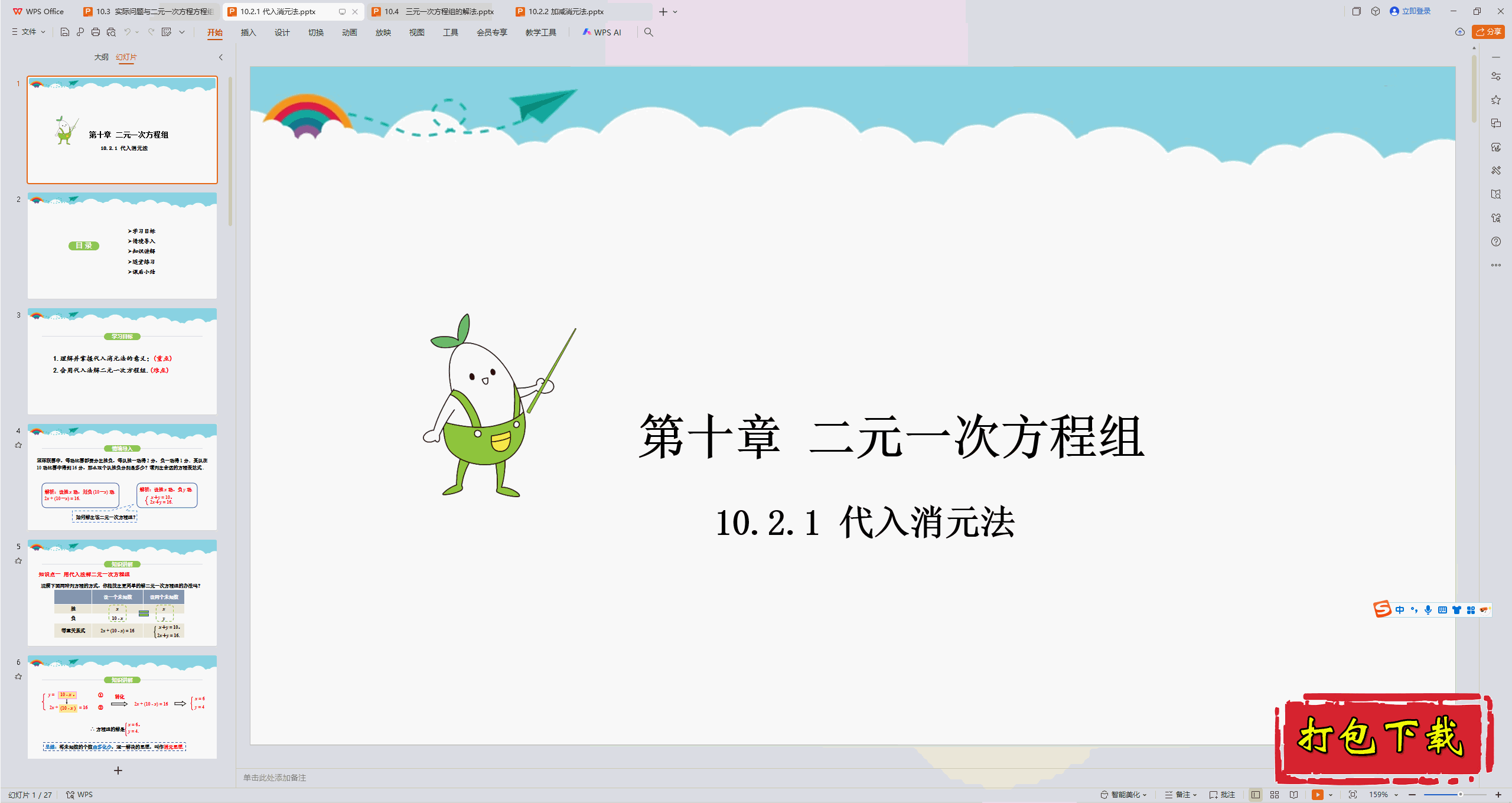Click fit slide to window icon
This screenshot has width=1512, height=803.
(1353, 795)
